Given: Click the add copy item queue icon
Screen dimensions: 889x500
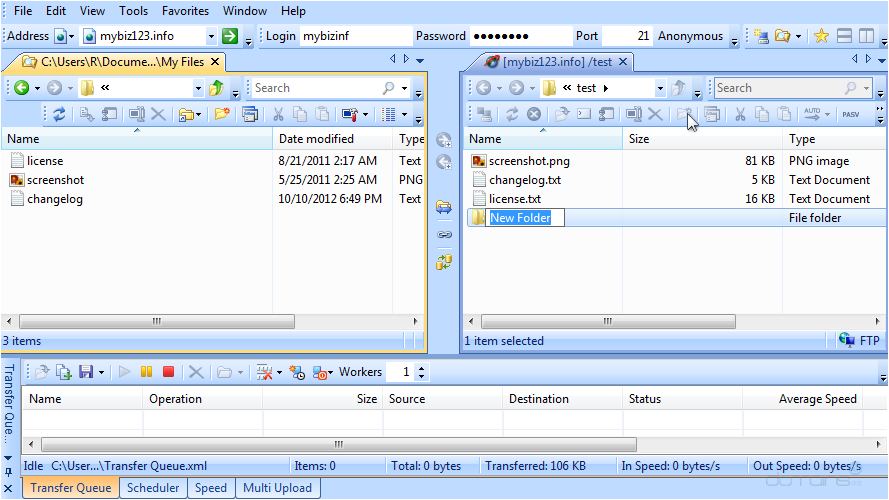Looking at the screenshot, I should [64, 372].
